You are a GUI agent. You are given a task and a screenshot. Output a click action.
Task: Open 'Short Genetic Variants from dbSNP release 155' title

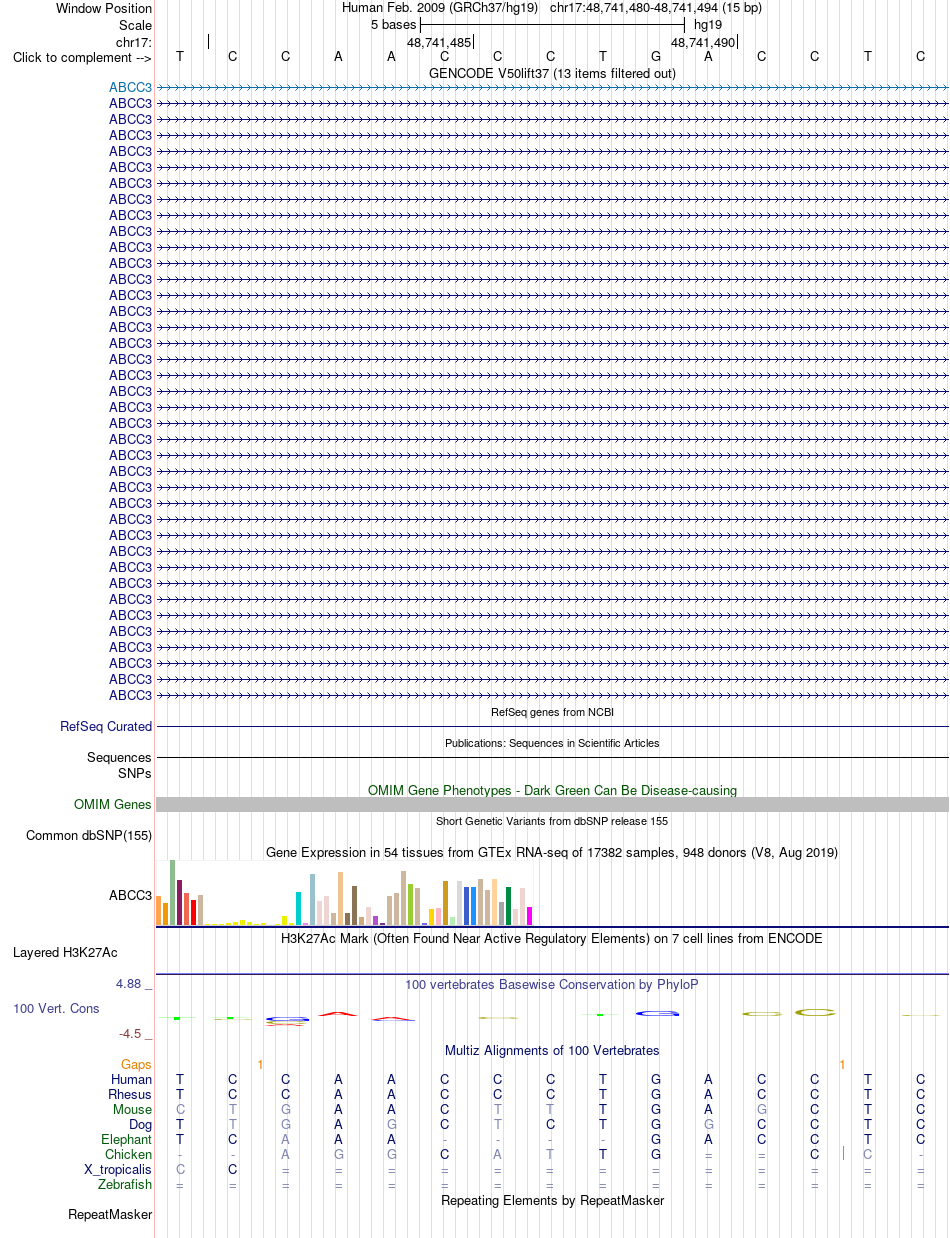[552, 821]
